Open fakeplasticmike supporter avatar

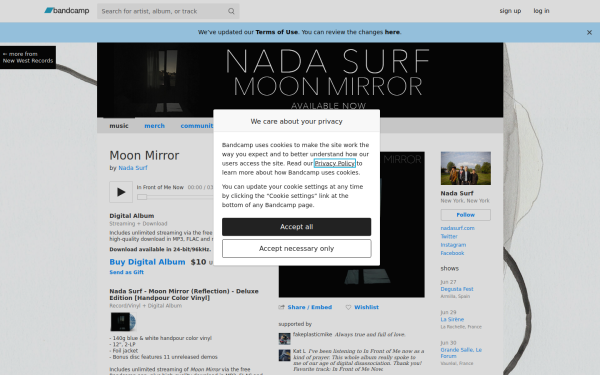point(284,339)
